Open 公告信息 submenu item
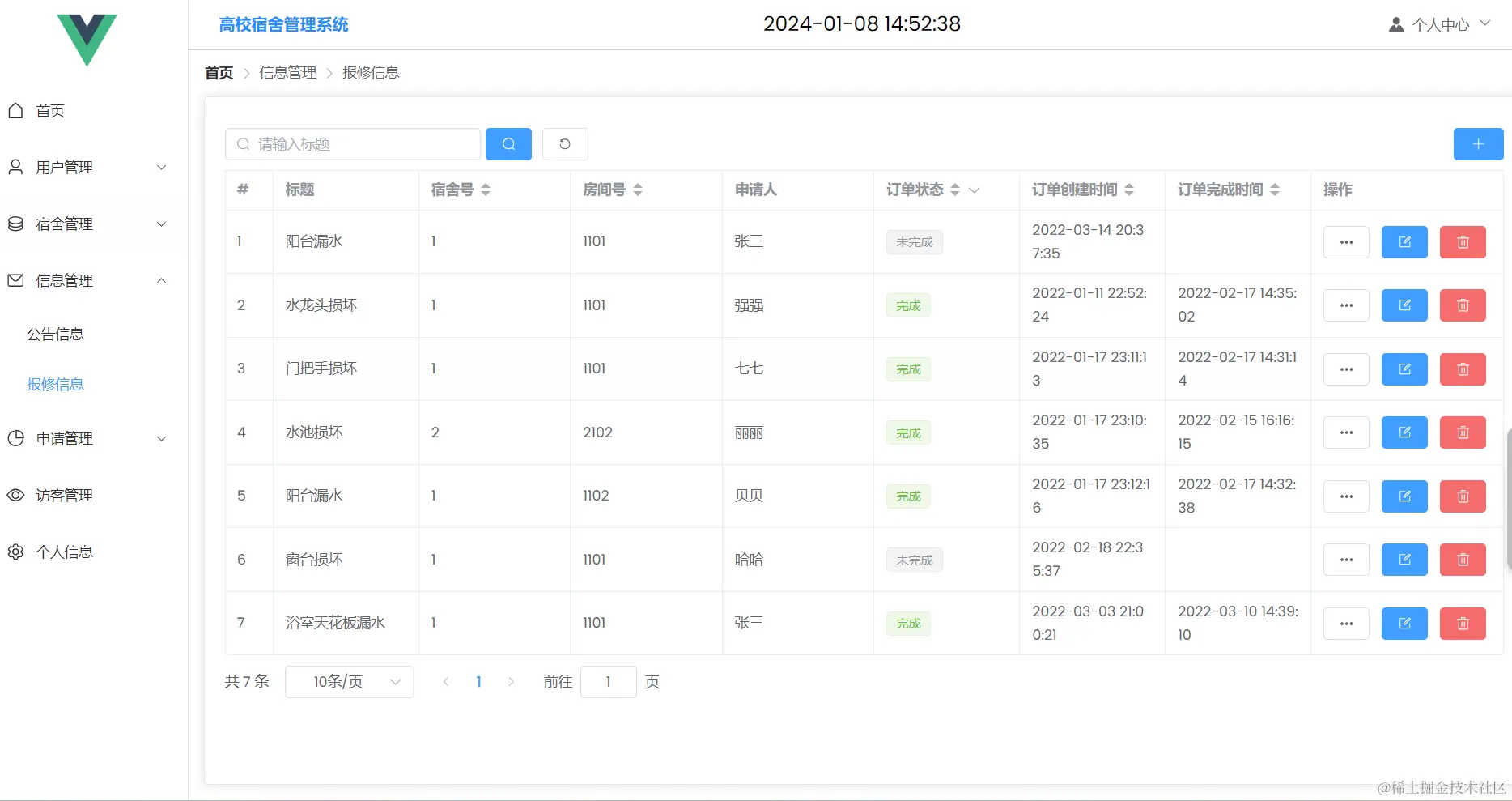 click(x=55, y=334)
